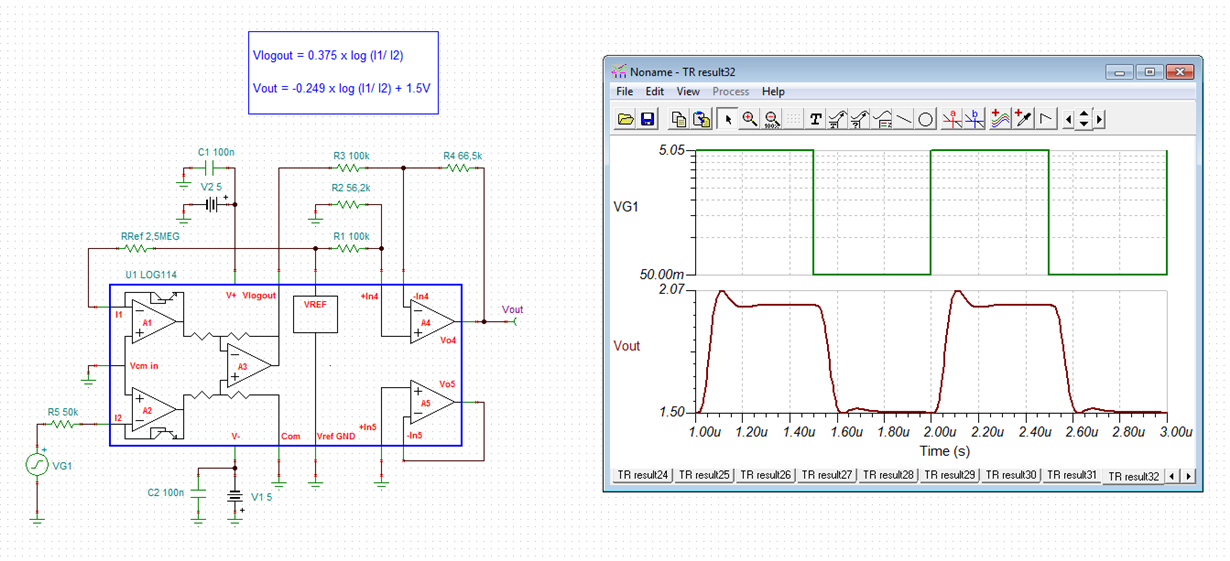Click the curve with equation box icon
1230x561 pixels.
tap(882, 119)
